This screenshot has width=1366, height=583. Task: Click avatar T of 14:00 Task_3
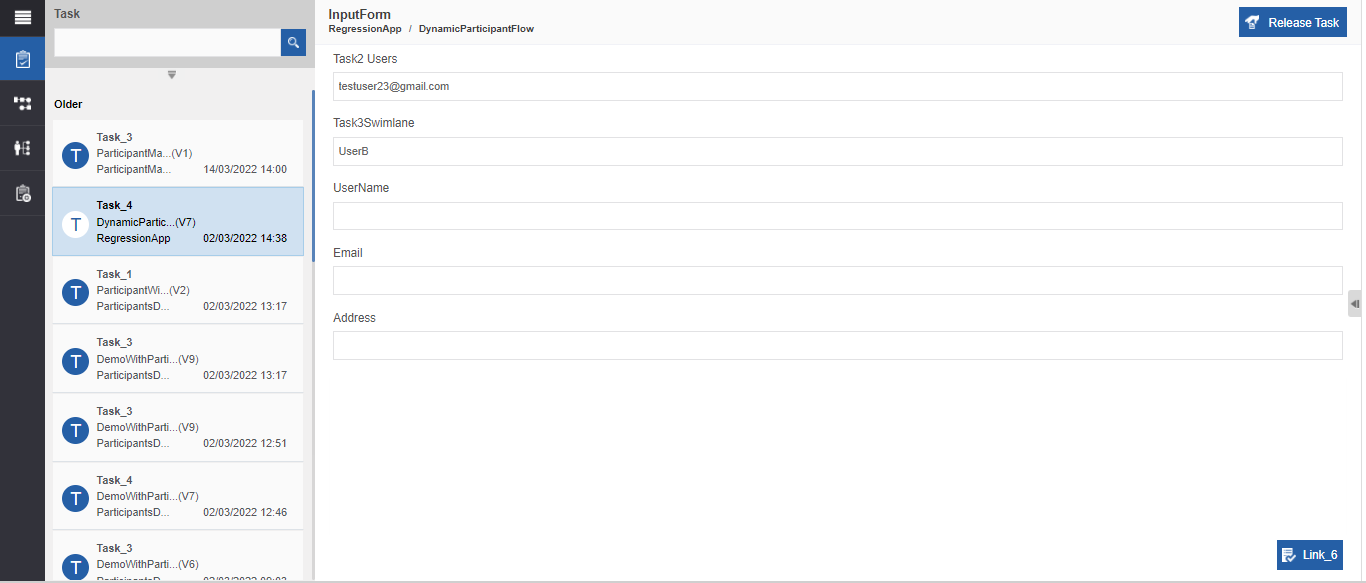(76, 155)
